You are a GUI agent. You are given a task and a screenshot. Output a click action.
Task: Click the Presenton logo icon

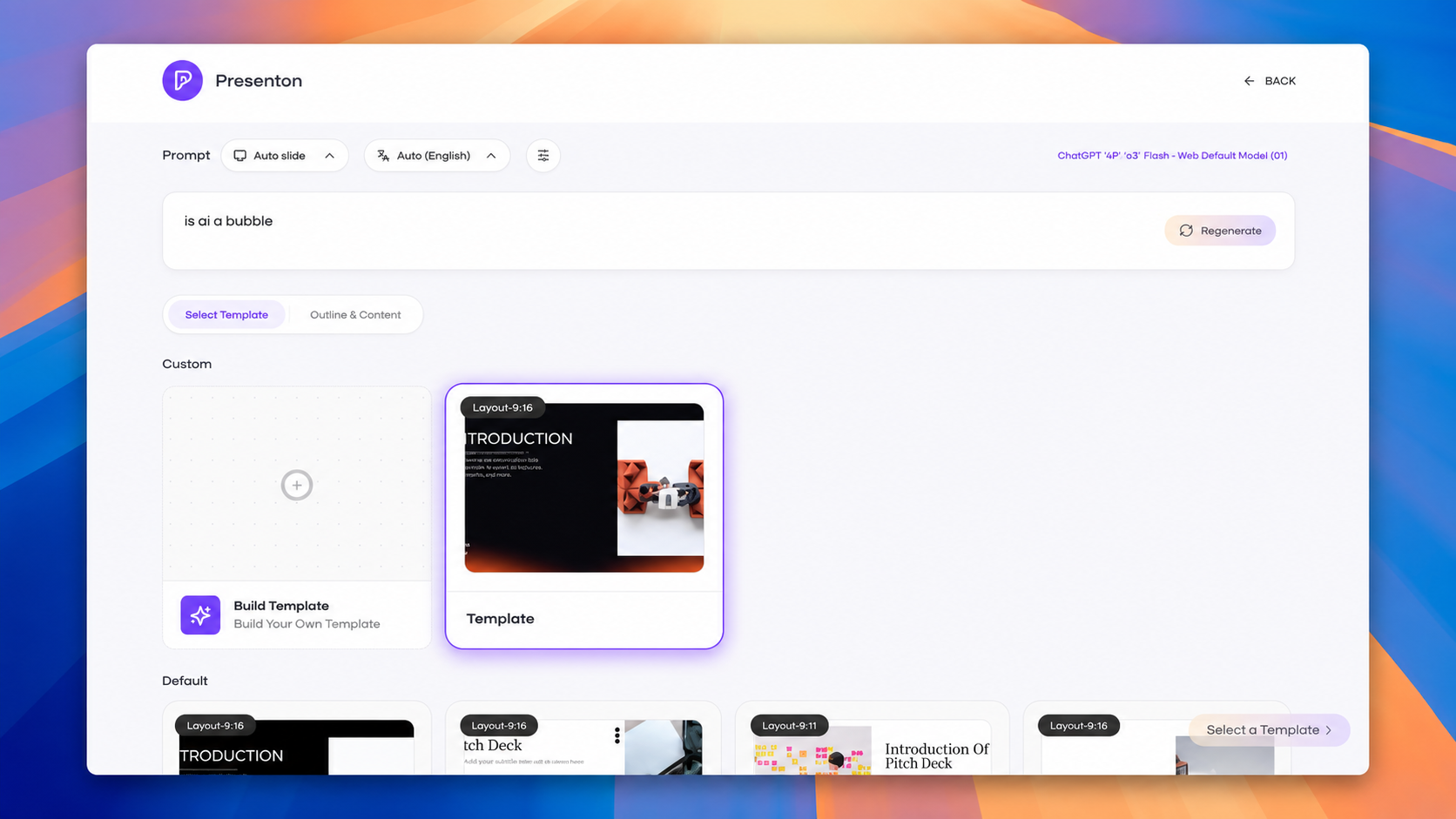click(182, 81)
